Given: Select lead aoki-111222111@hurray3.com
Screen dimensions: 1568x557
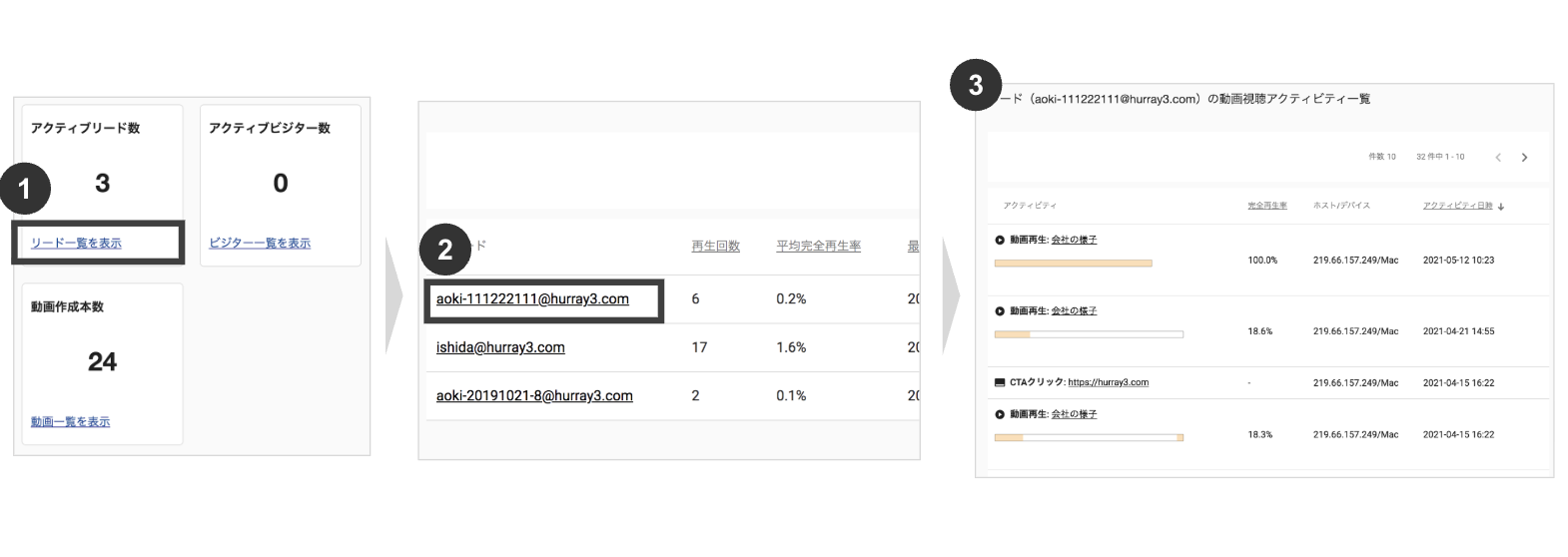Looking at the screenshot, I should pos(532,299).
